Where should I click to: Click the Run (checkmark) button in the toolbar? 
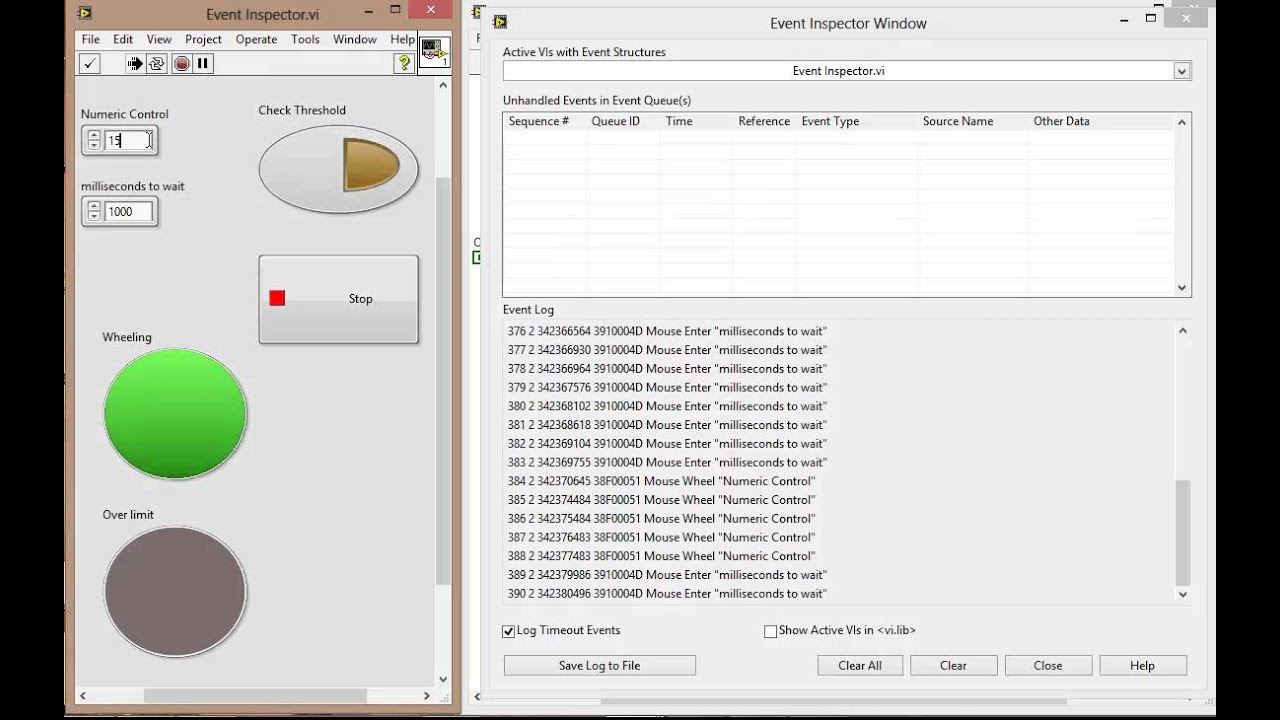click(90, 63)
